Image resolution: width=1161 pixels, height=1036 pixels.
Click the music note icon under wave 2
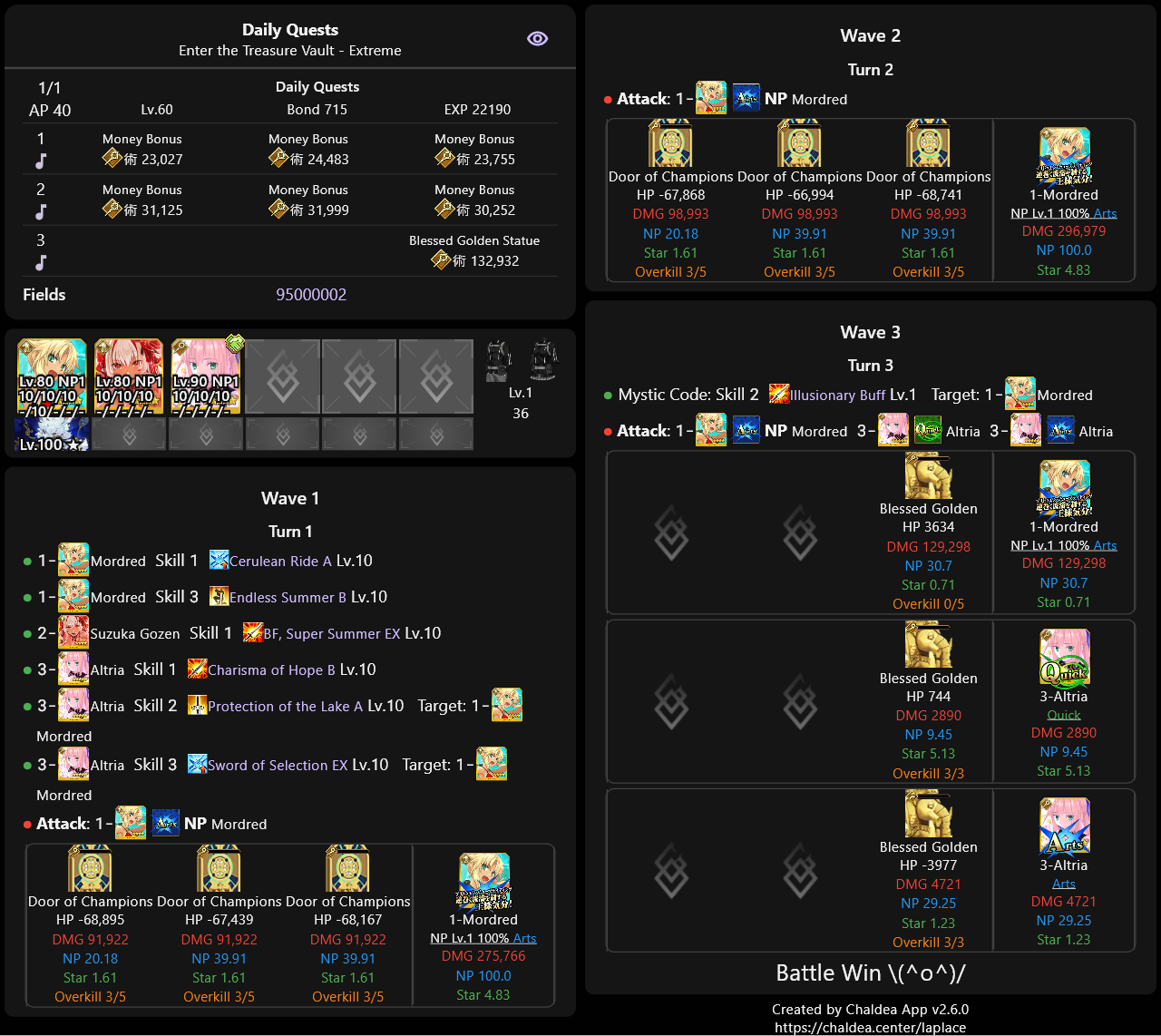tap(41, 211)
